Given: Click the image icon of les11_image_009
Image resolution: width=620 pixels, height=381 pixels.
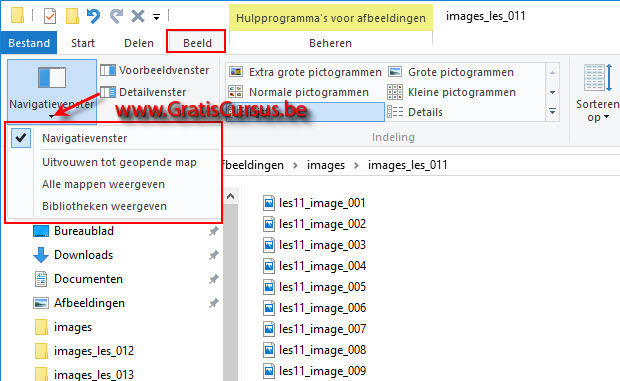Looking at the screenshot, I should 269,371.
